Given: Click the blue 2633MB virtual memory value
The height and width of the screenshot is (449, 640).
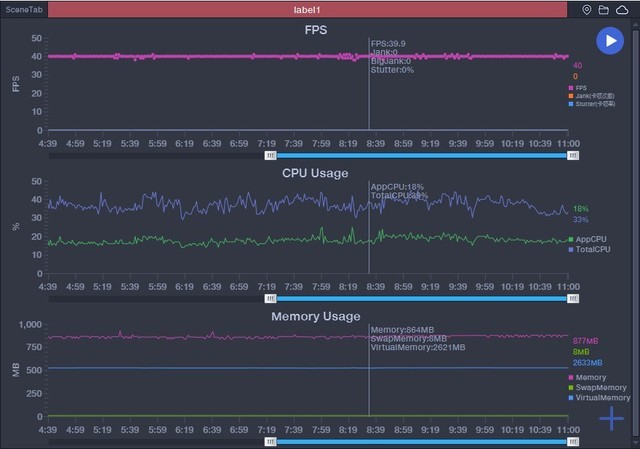Looking at the screenshot, I should [x=587, y=363].
